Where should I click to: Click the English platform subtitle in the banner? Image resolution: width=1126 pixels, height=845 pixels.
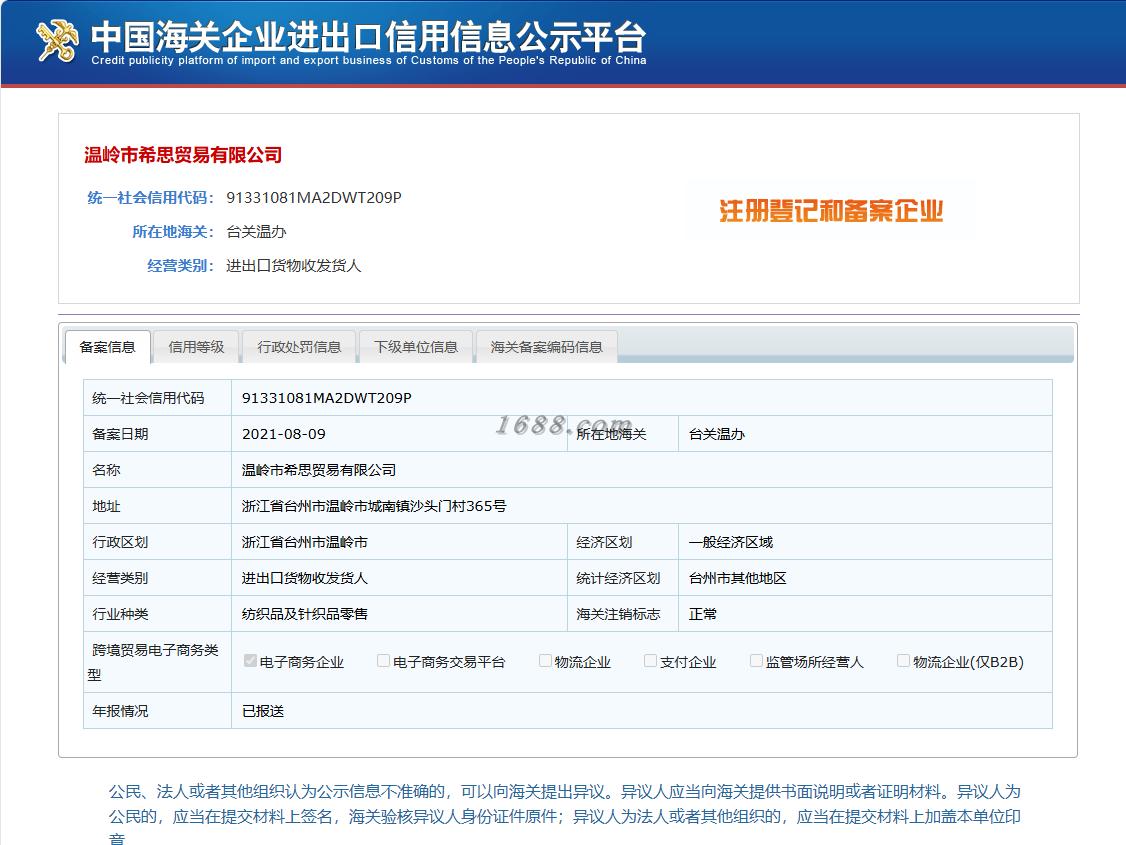click(368, 60)
